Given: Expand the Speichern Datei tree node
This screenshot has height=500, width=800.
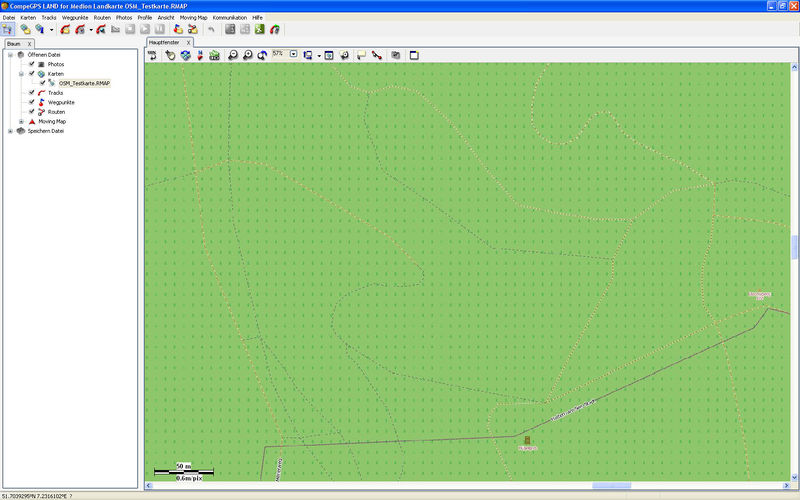Looking at the screenshot, I should [10, 131].
